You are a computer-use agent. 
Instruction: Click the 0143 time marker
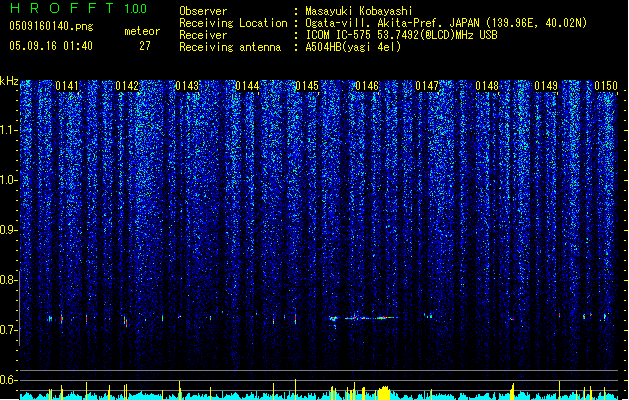pyautogui.click(x=187, y=86)
